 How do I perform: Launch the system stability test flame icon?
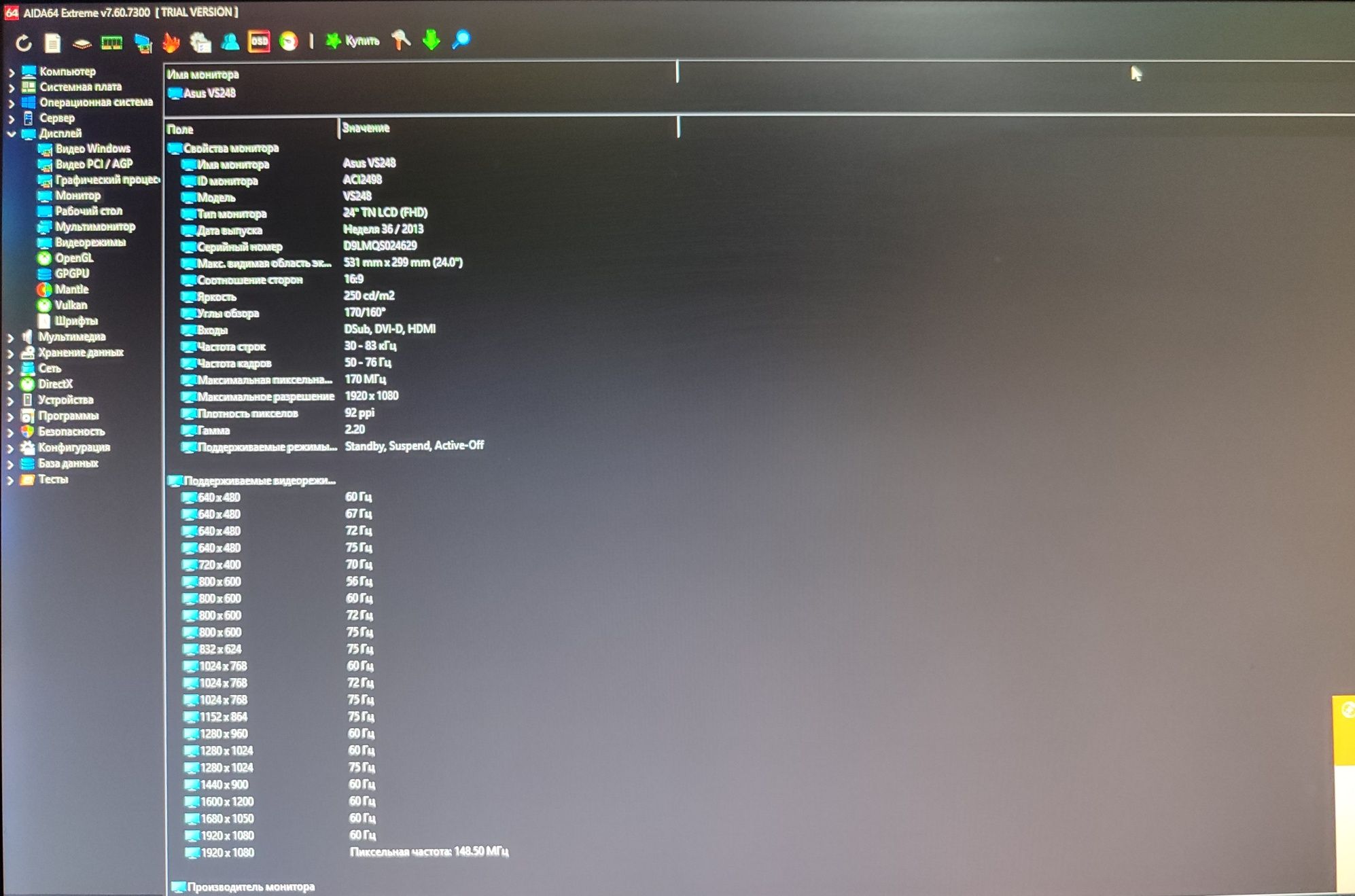(171, 42)
